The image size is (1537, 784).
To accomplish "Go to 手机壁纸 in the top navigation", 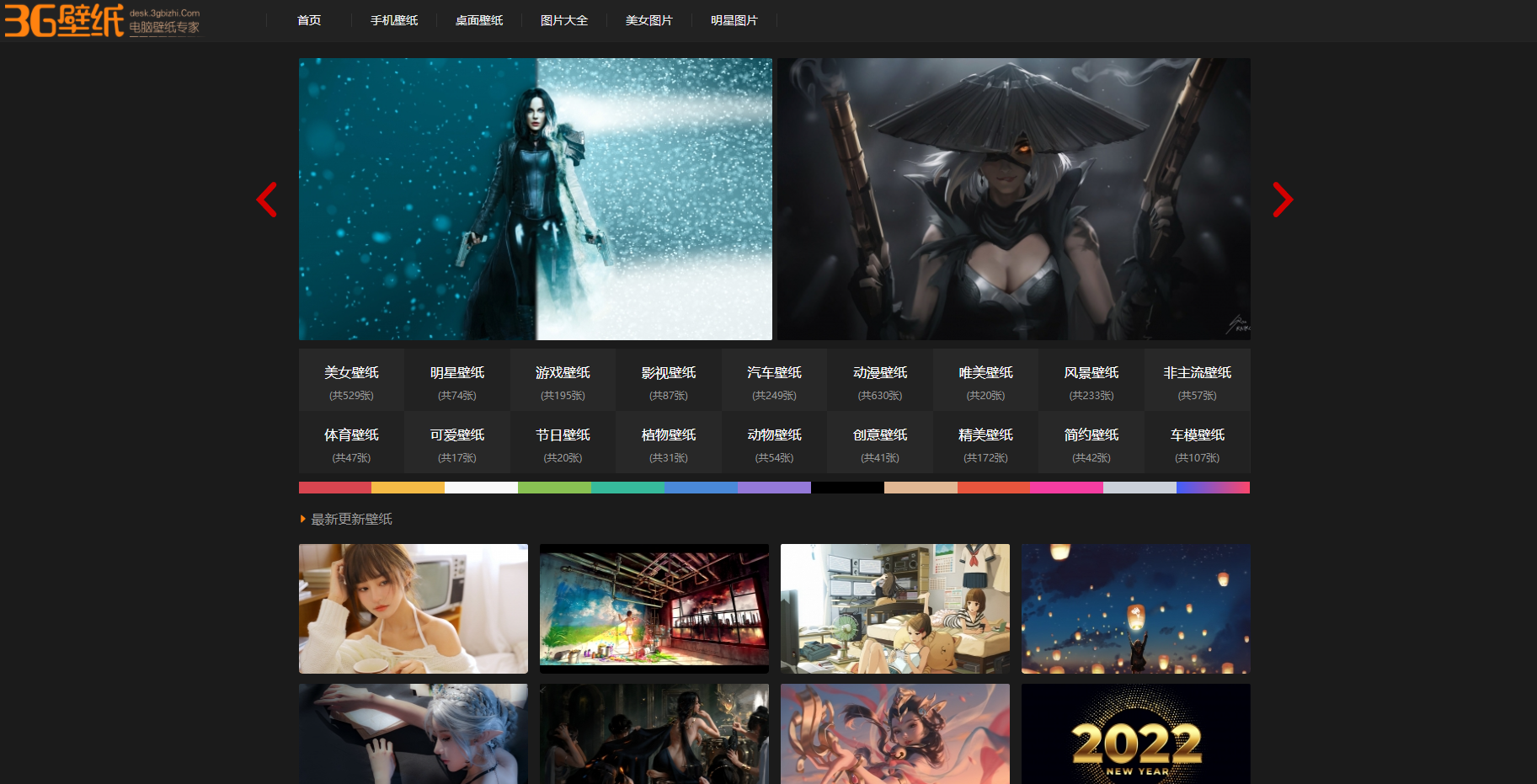I will coord(394,20).
